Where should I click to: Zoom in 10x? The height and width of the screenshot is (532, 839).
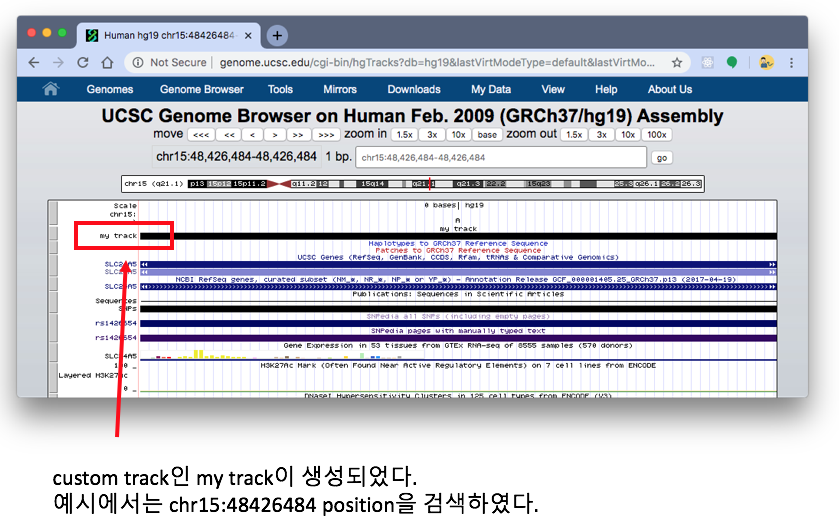point(458,135)
